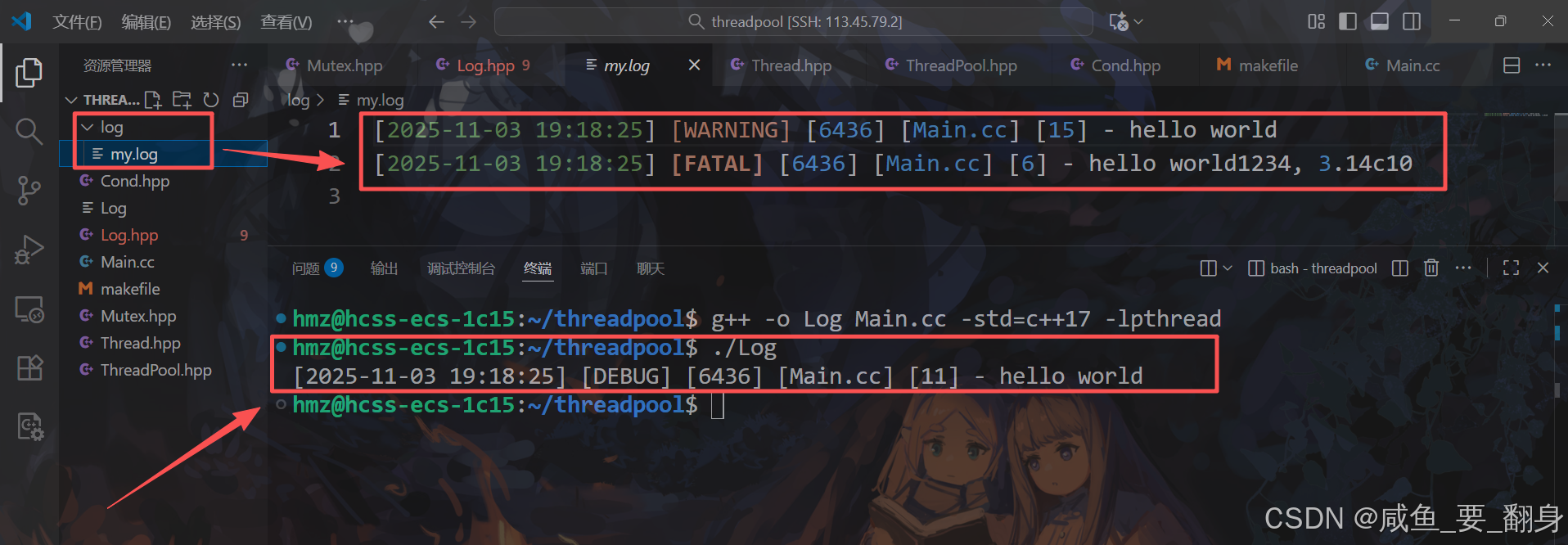Open the 文件 menu
This screenshot has height=545, width=1568.
77,22
